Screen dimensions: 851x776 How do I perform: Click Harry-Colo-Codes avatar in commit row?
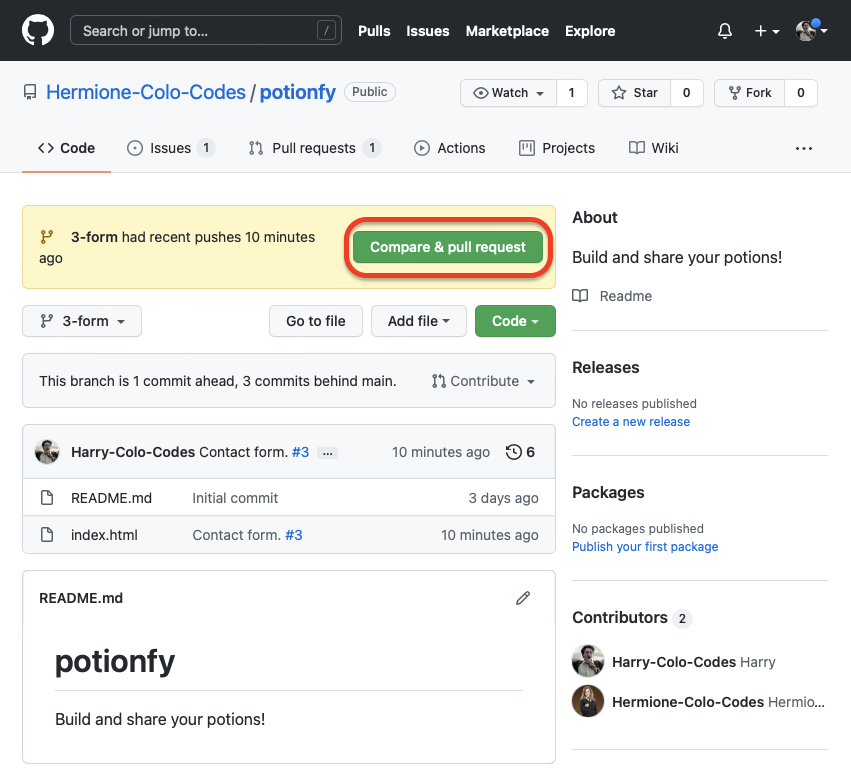47,452
